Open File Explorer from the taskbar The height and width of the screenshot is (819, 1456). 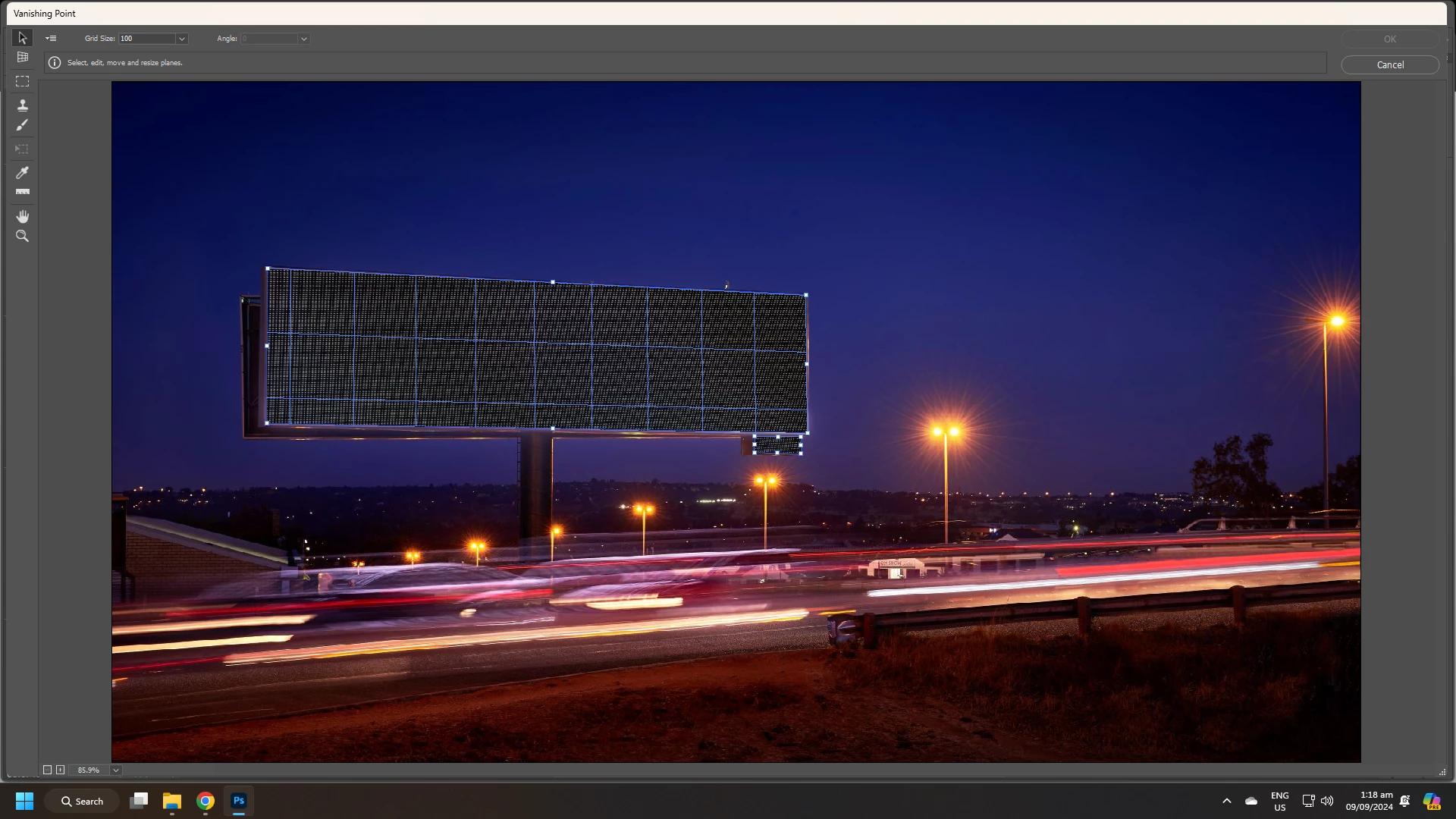click(172, 801)
